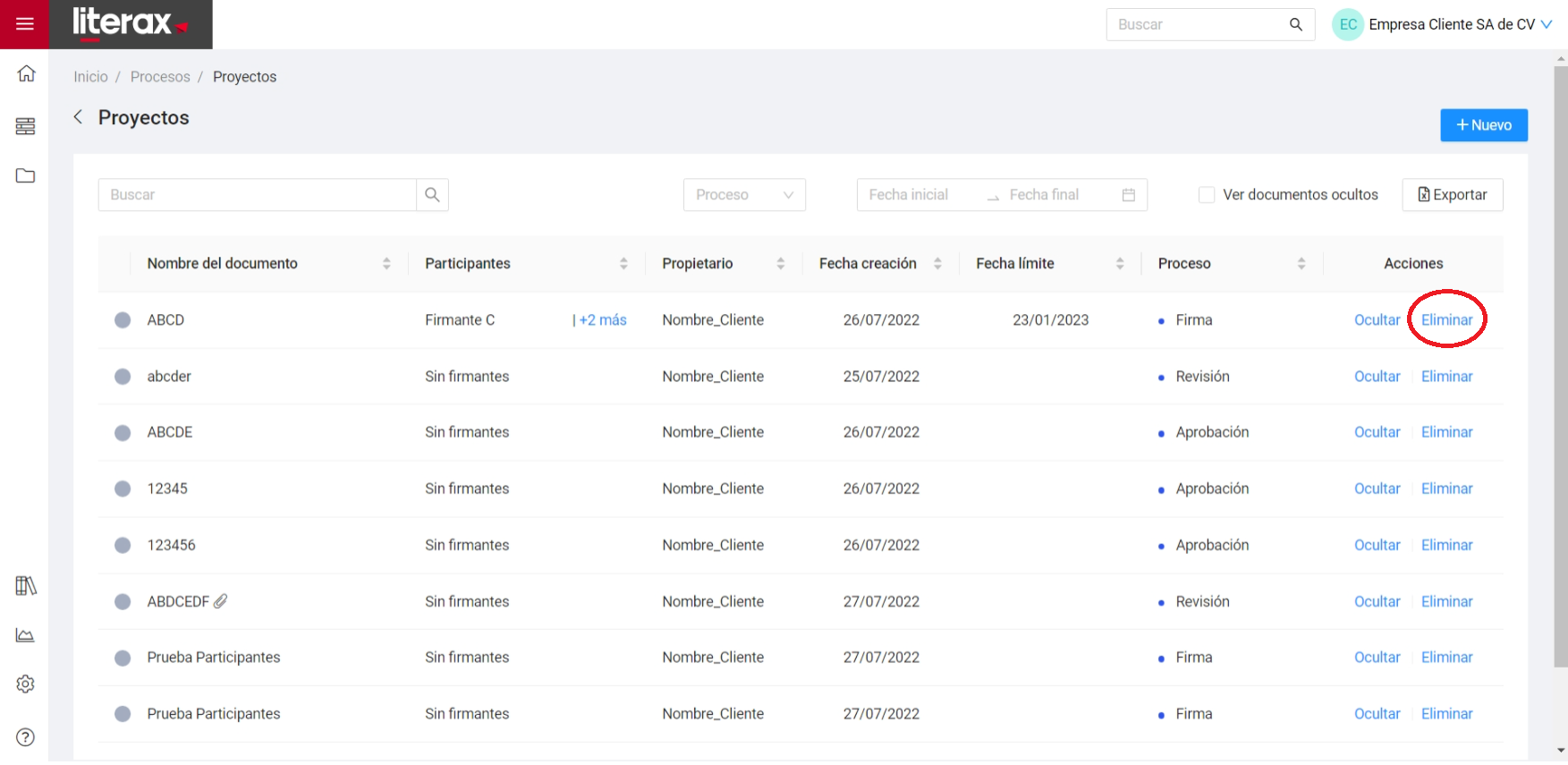Click Firmante C participant text
The image size is (1568, 765).
point(460,319)
